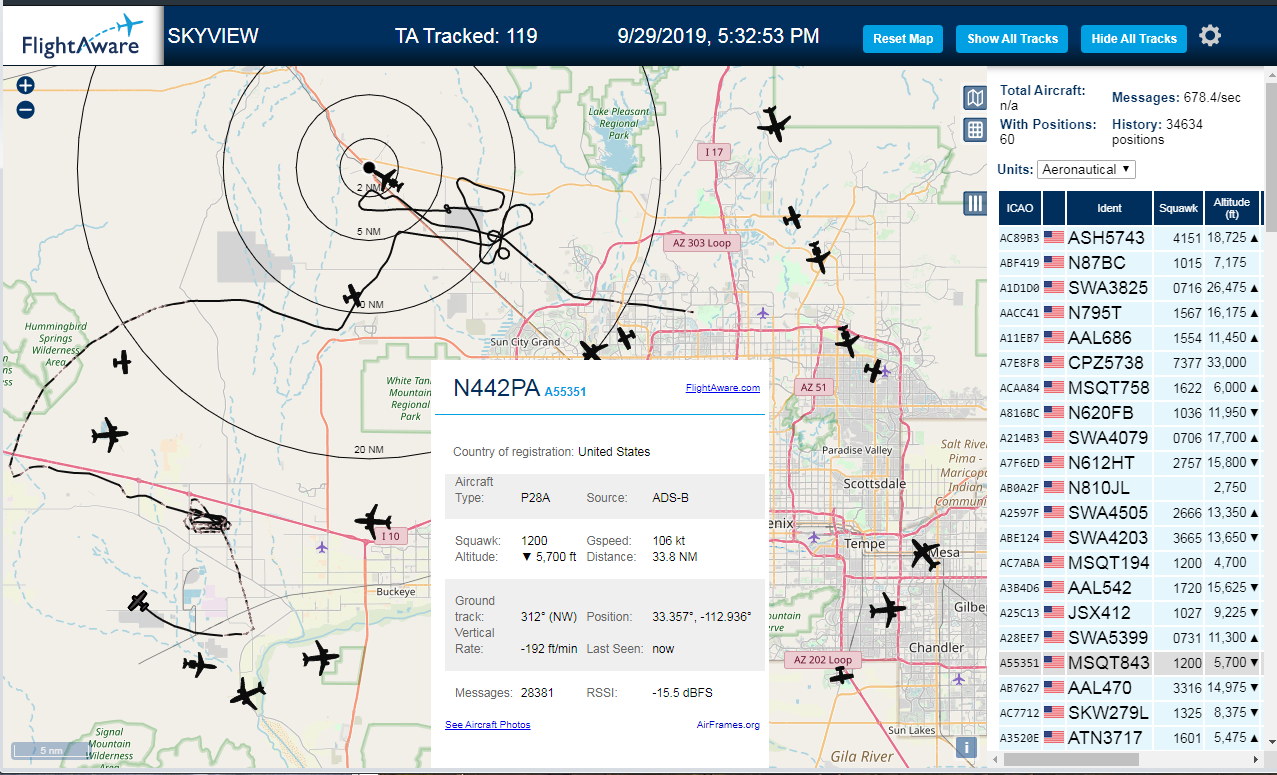Click US flag in N87BC row
This screenshot has height=775, width=1277.
coord(1054,263)
